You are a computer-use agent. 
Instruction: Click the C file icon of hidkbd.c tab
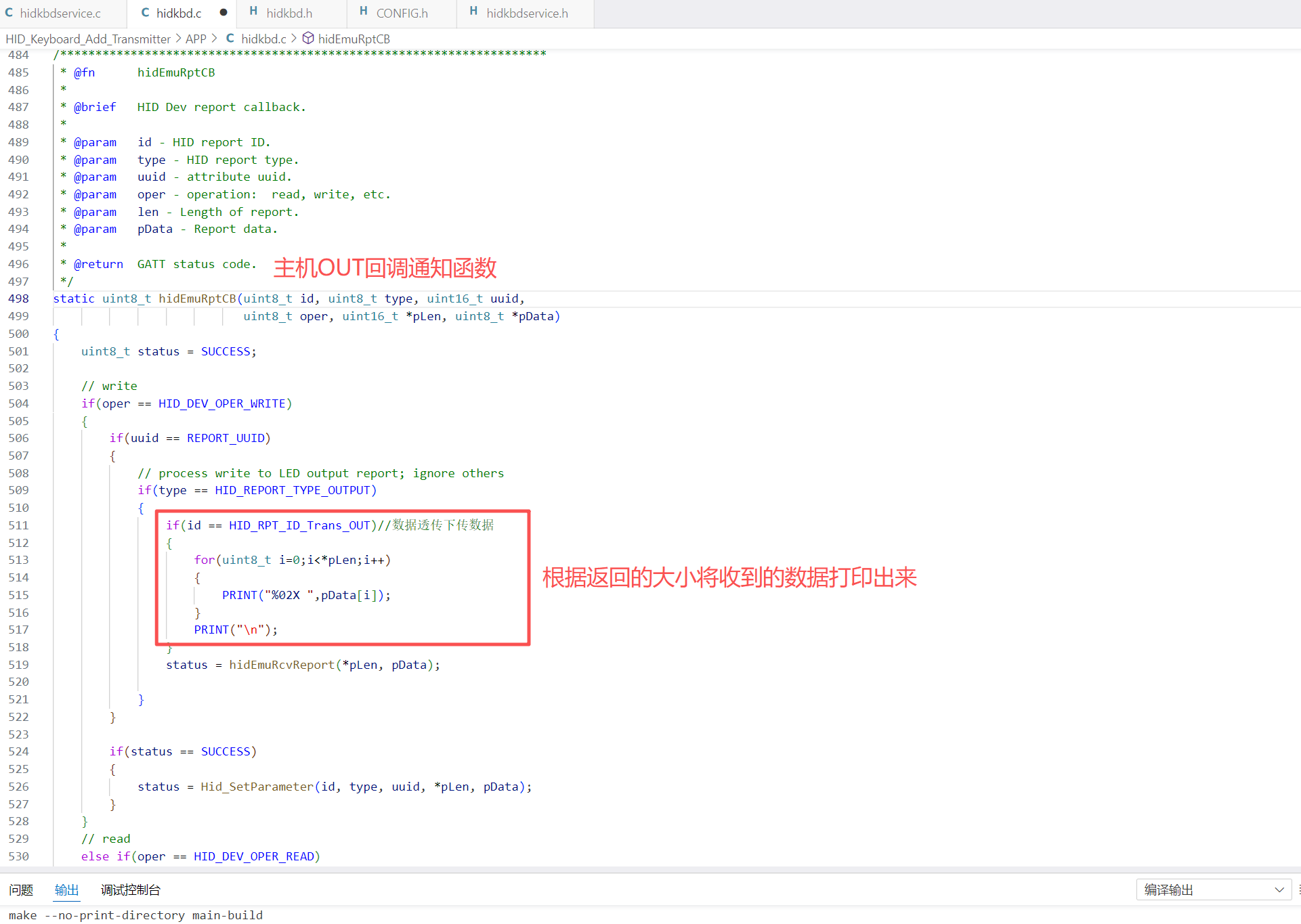(145, 12)
